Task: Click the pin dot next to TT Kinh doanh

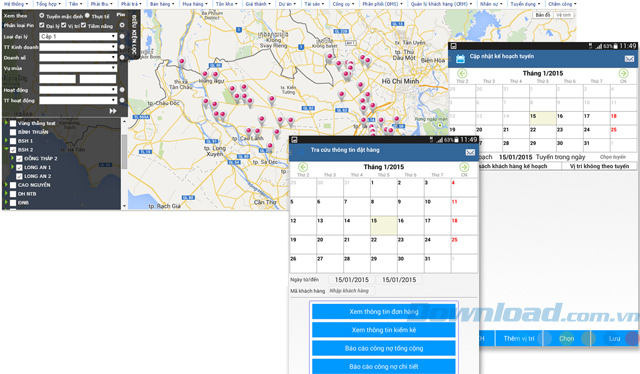Action: [x=122, y=47]
